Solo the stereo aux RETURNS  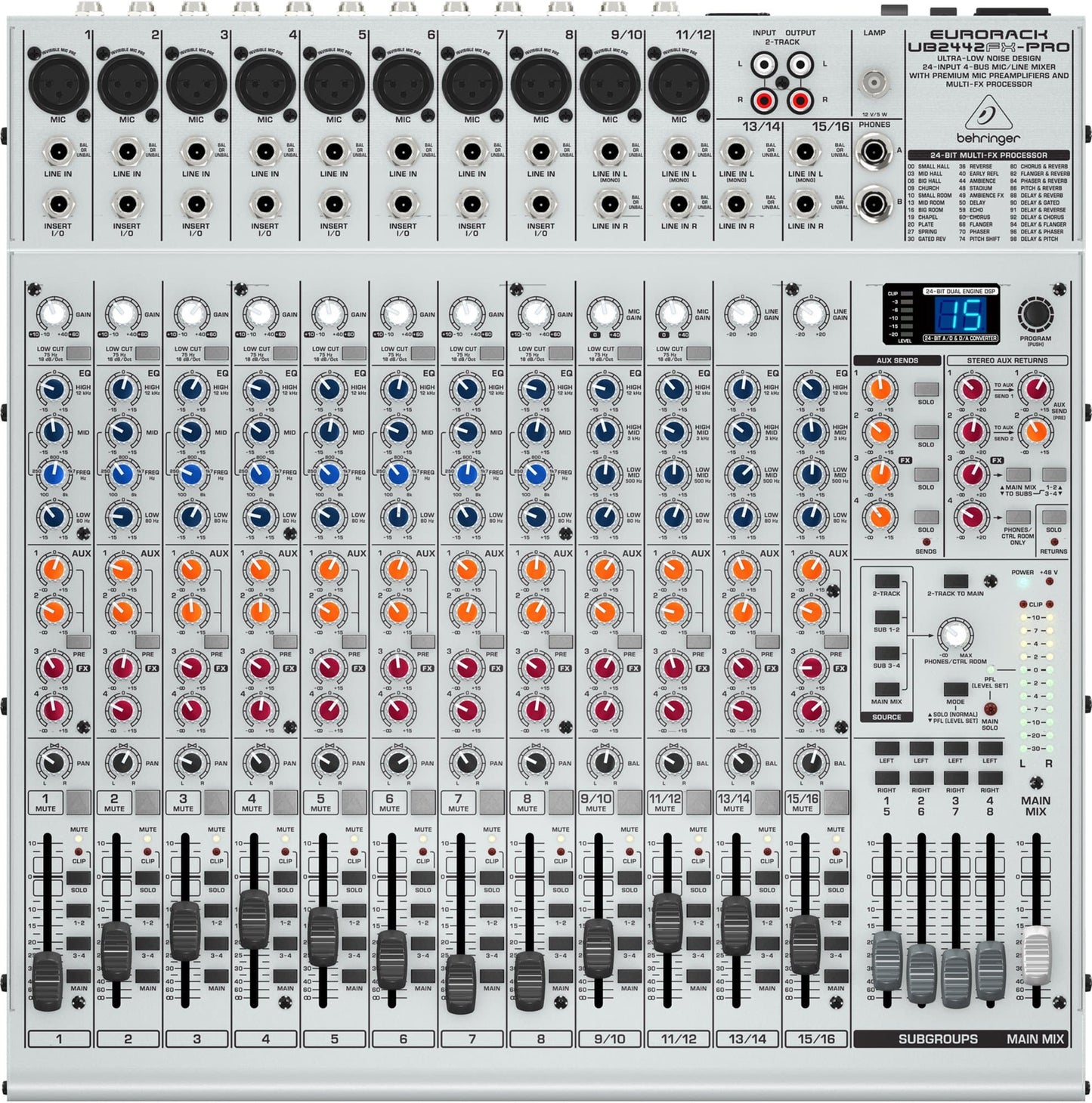1053,518
